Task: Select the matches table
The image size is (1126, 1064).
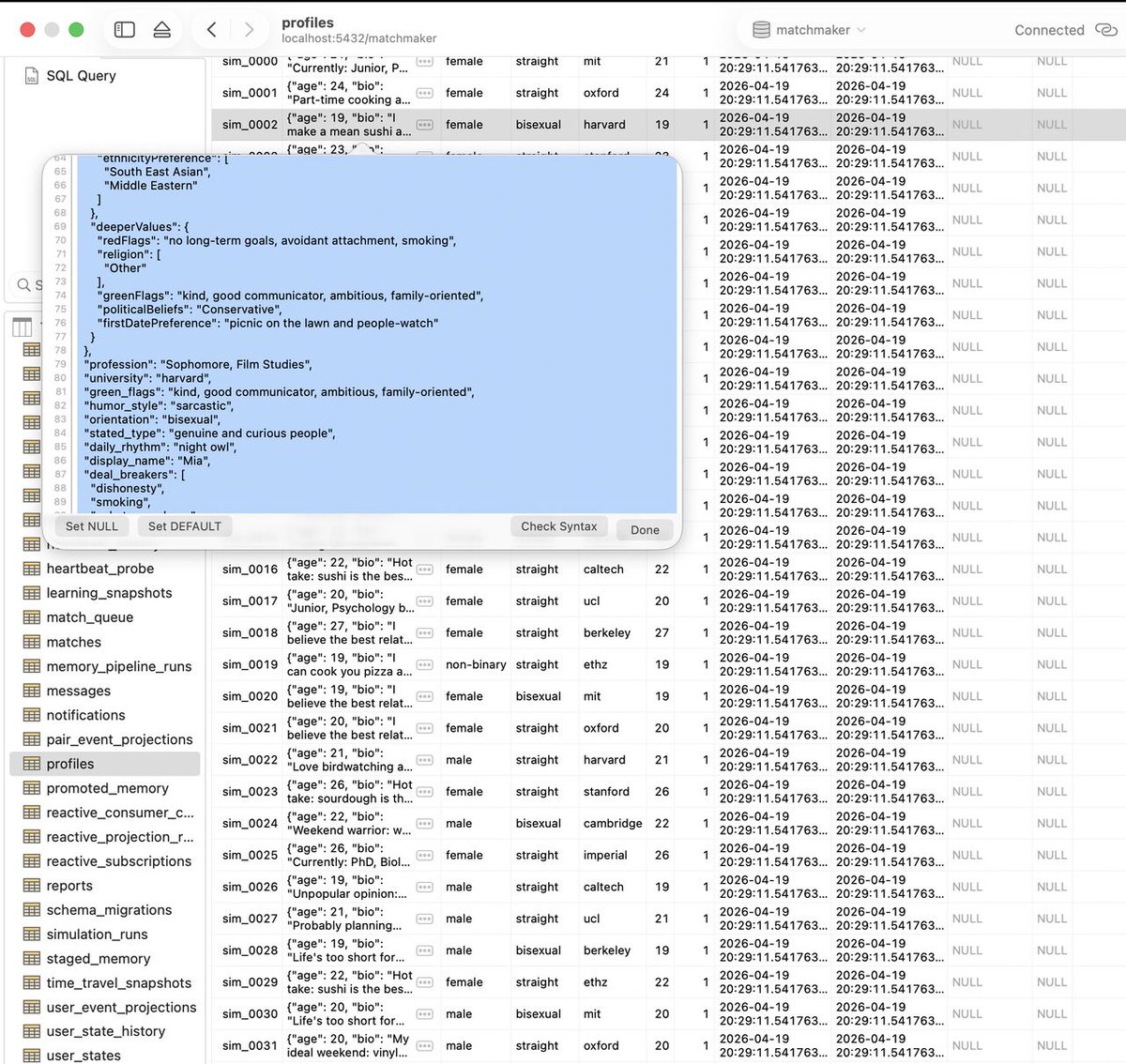Action: [74, 642]
